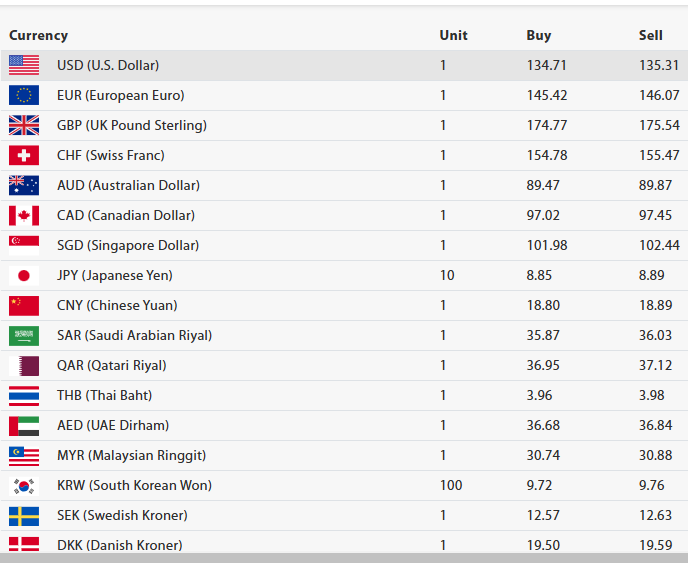Select the USD buy rate 134.71
Image resolution: width=688 pixels, height=563 pixels.
pos(546,65)
